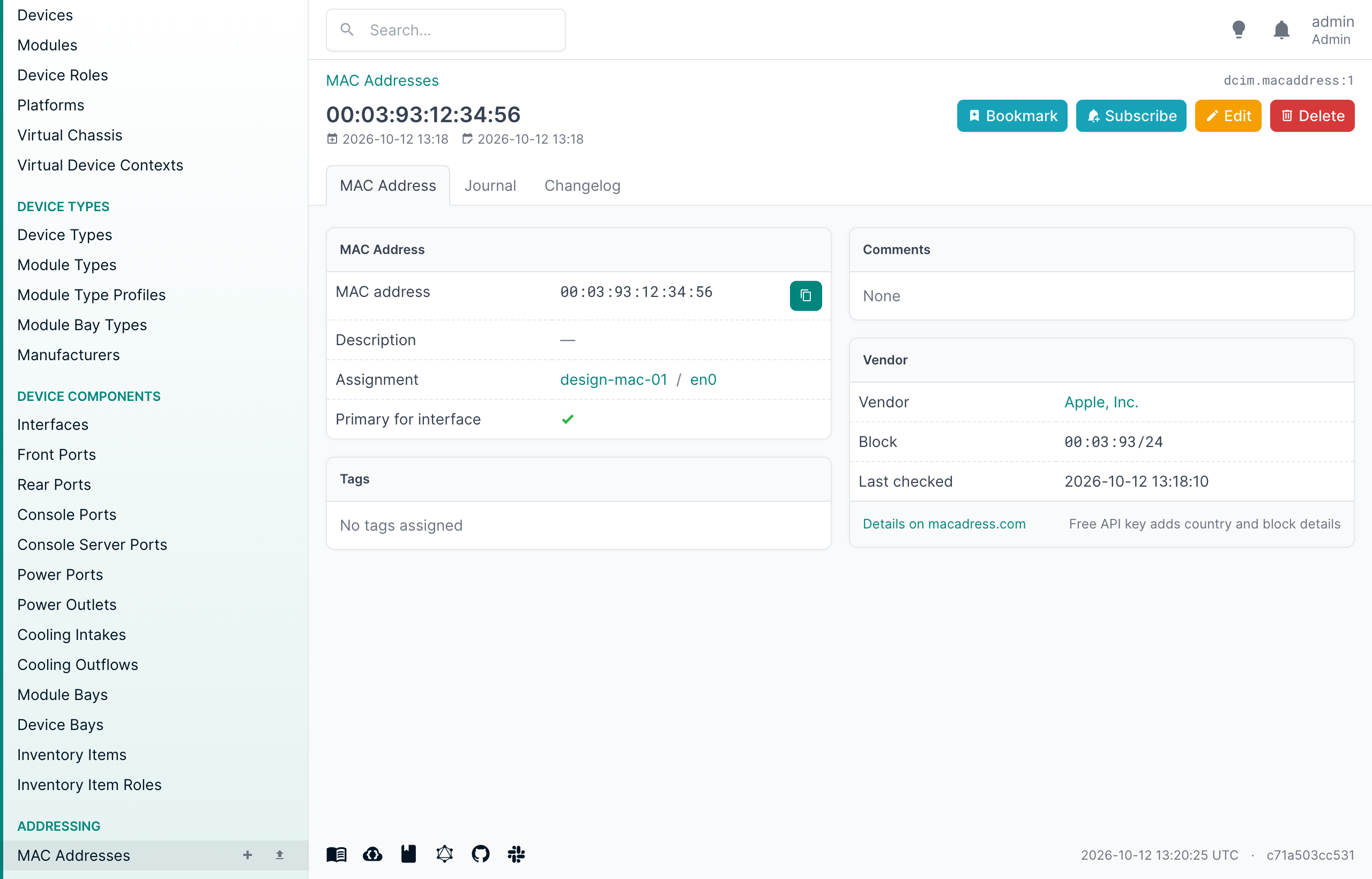The width and height of the screenshot is (1372, 879).
Task: Open Device Bays in the sidebar
Action: (61, 724)
